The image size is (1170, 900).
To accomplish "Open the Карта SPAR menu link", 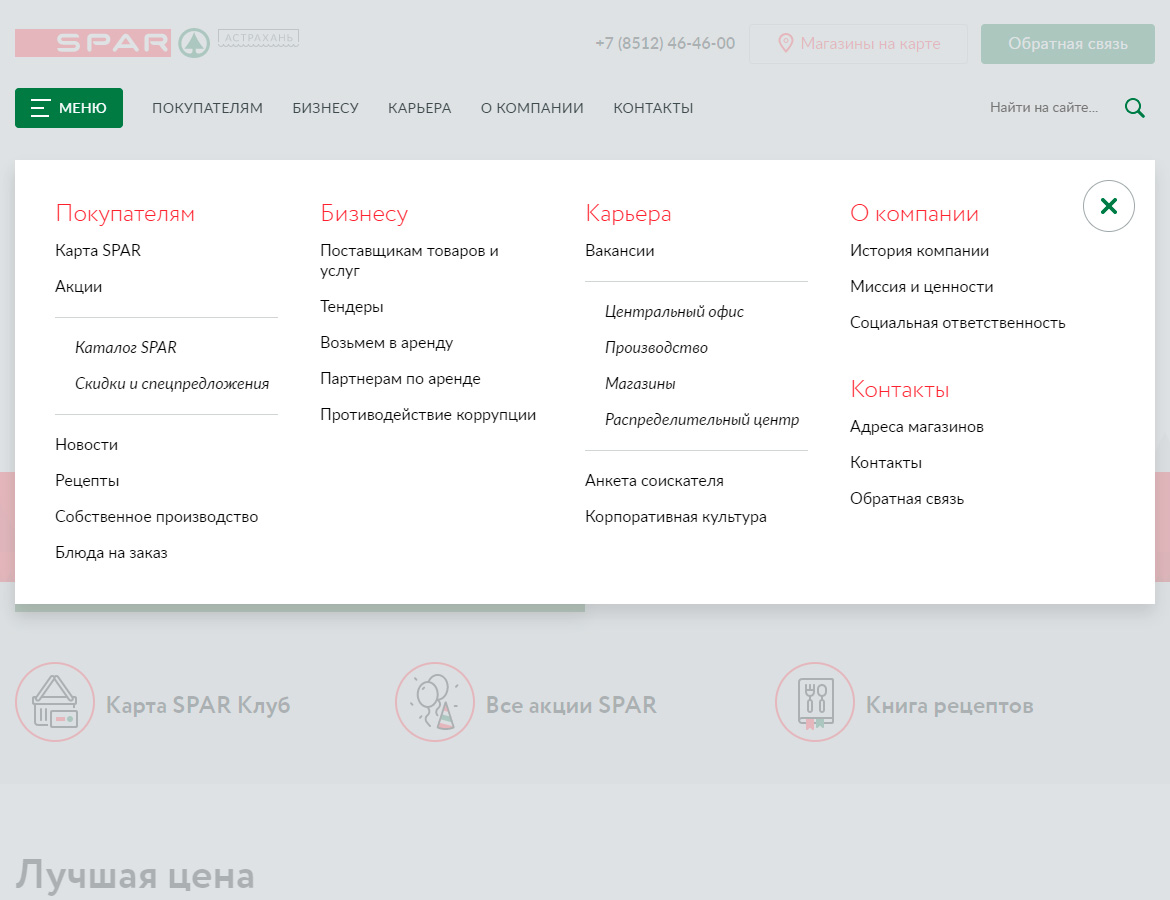I will pos(98,251).
